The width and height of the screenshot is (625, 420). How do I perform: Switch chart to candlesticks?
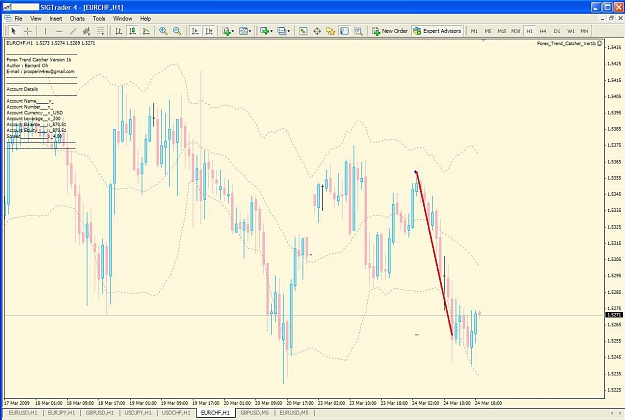point(132,31)
